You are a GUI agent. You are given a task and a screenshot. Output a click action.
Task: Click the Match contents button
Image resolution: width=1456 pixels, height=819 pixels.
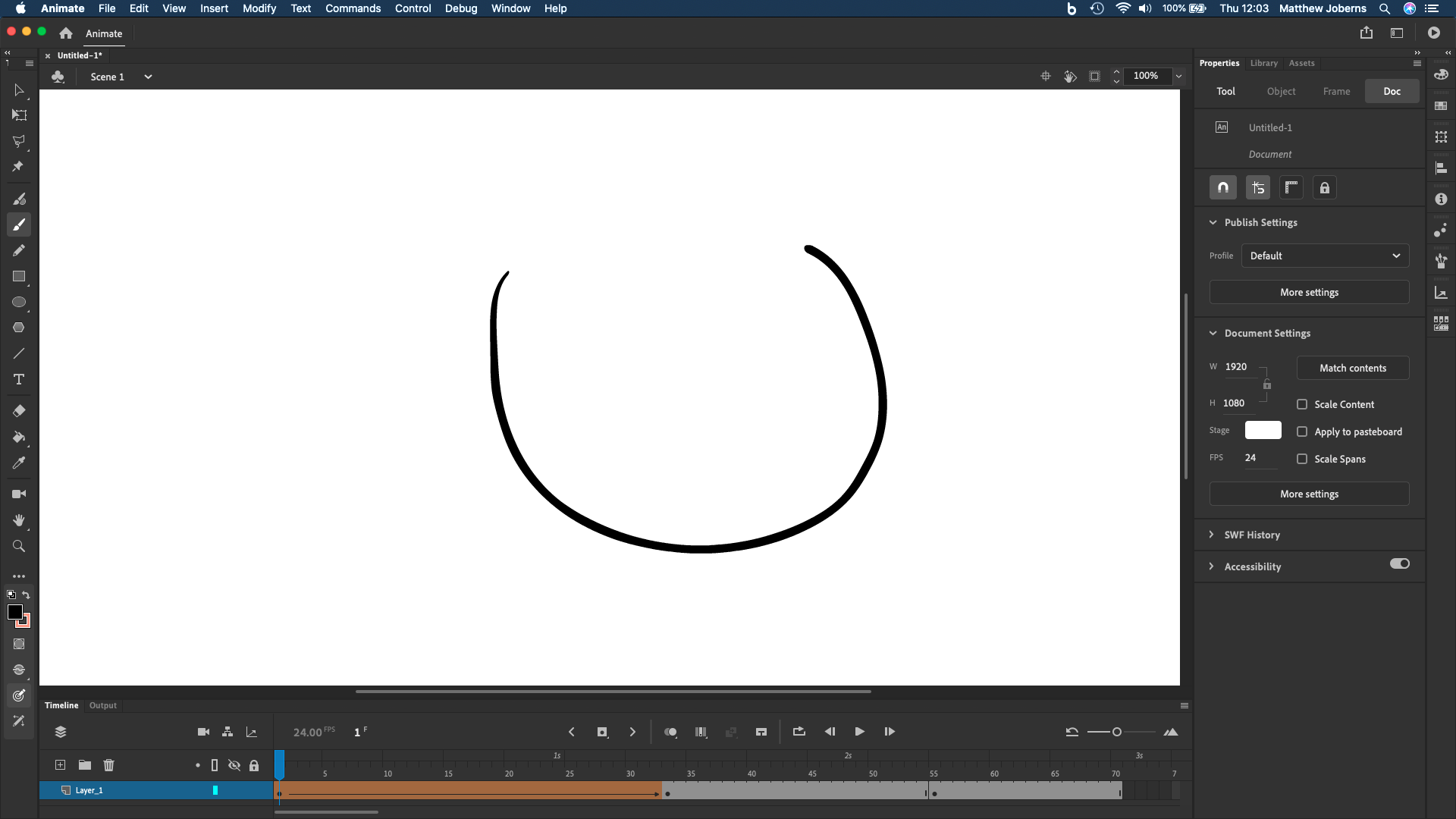coord(1352,368)
